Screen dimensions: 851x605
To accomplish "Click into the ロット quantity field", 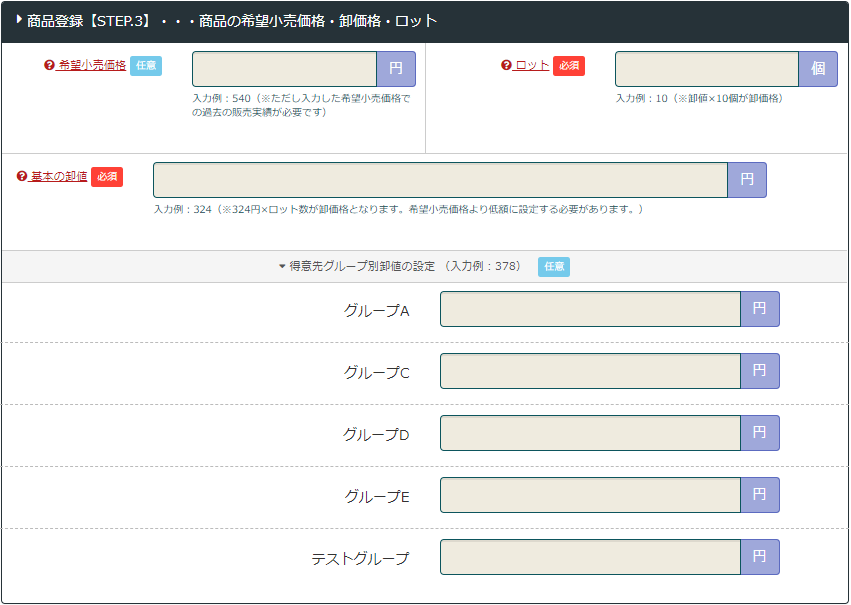I will coord(706,69).
